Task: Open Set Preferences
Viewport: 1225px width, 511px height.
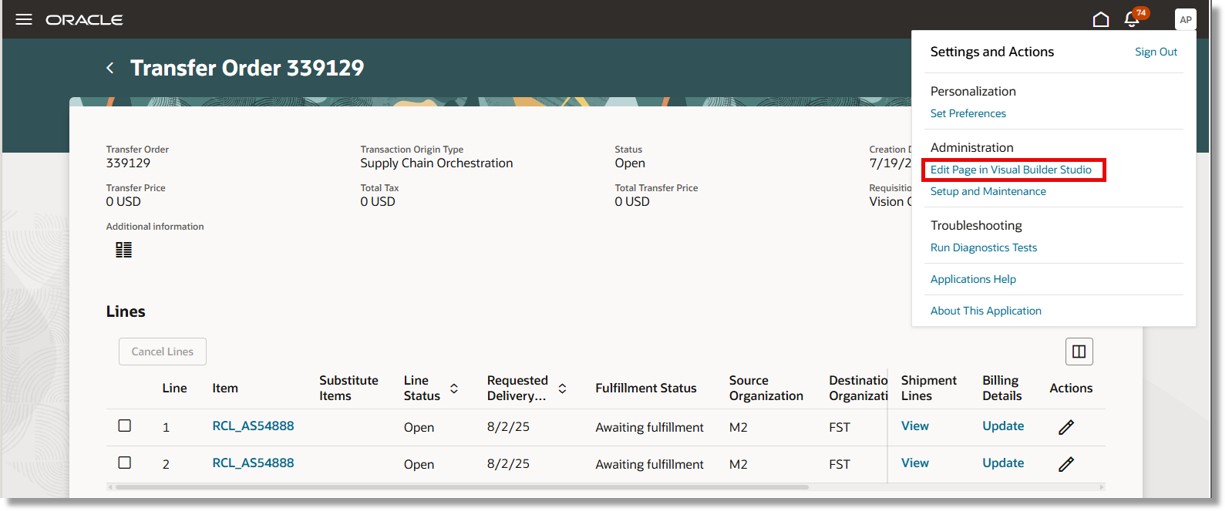Action: (968, 114)
